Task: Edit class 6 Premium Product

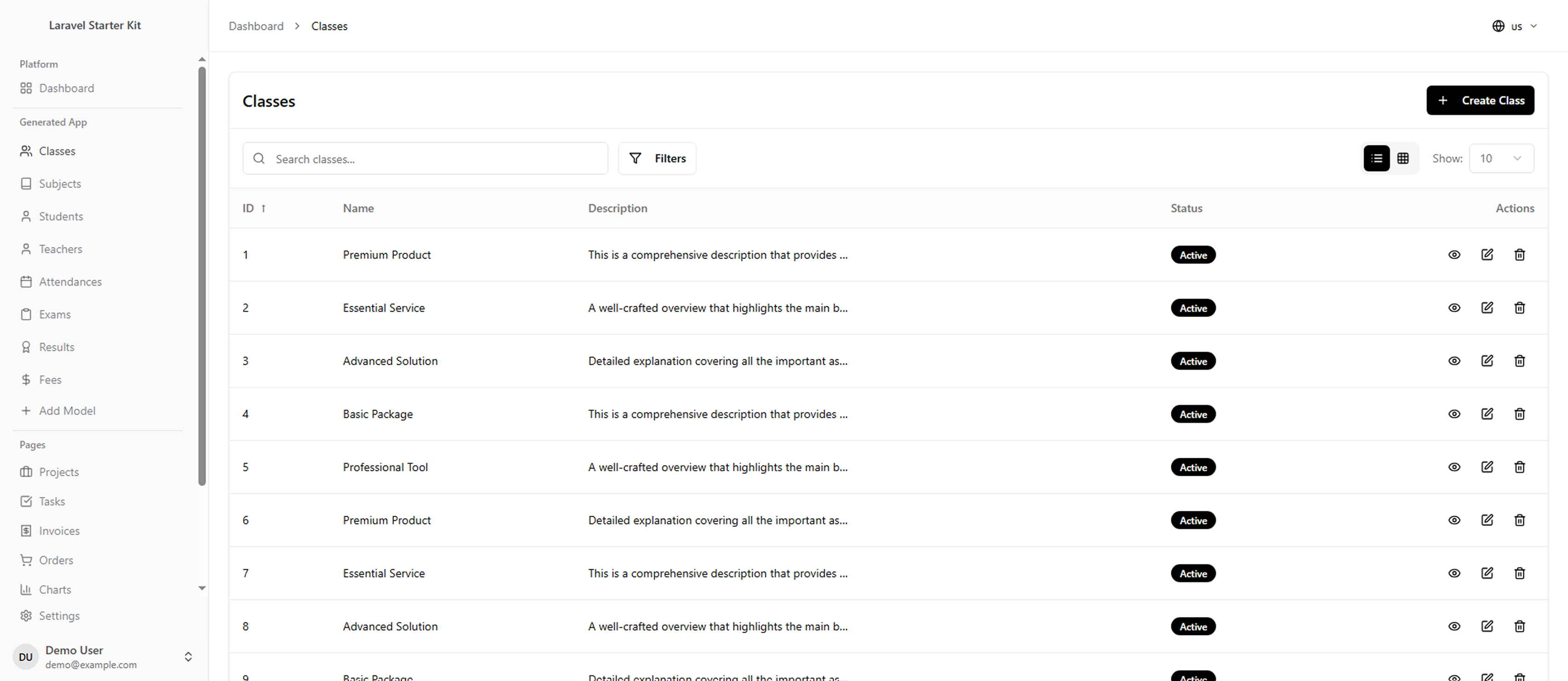Action: pyautogui.click(x=1487, y=520)
